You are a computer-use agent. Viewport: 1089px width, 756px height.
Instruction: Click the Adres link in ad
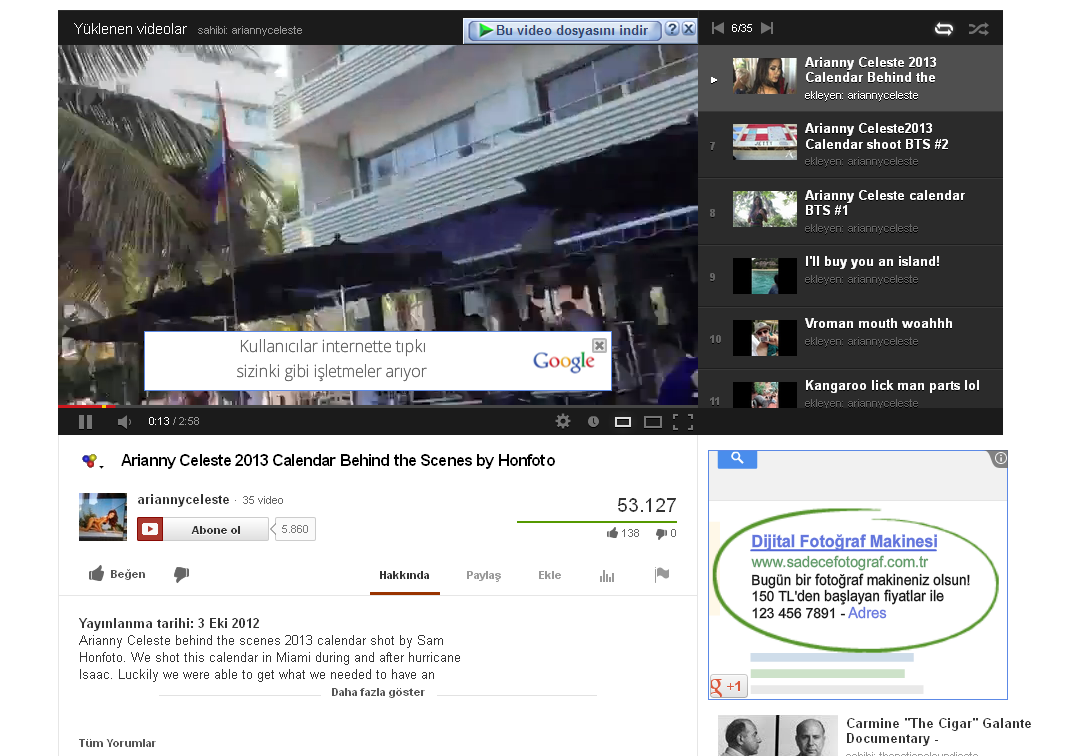[x=867, y=613]
